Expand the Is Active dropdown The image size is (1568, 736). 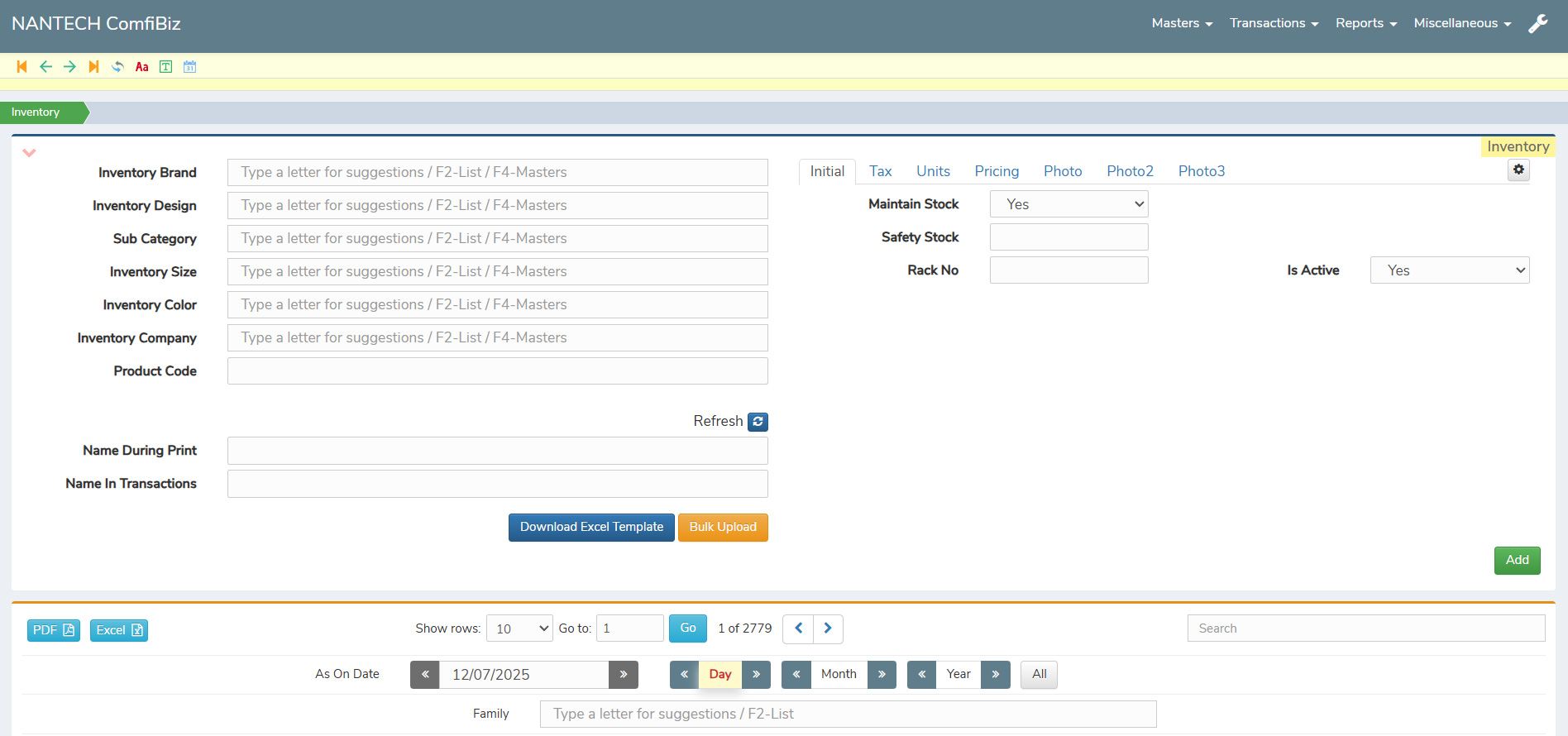pyautogui.click(x=1449, y=270)
